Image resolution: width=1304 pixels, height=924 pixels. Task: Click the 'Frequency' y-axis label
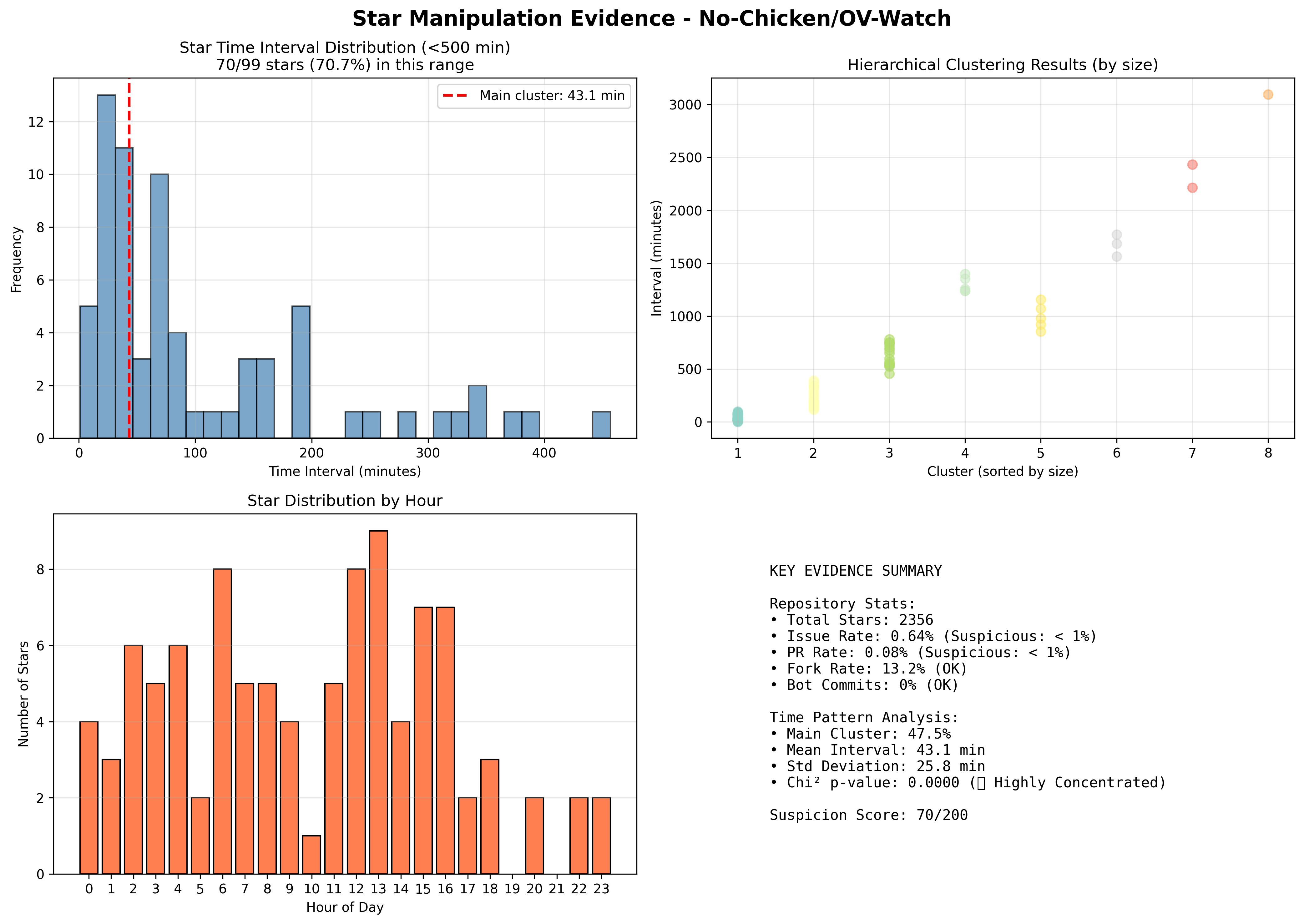click(16, 260)
